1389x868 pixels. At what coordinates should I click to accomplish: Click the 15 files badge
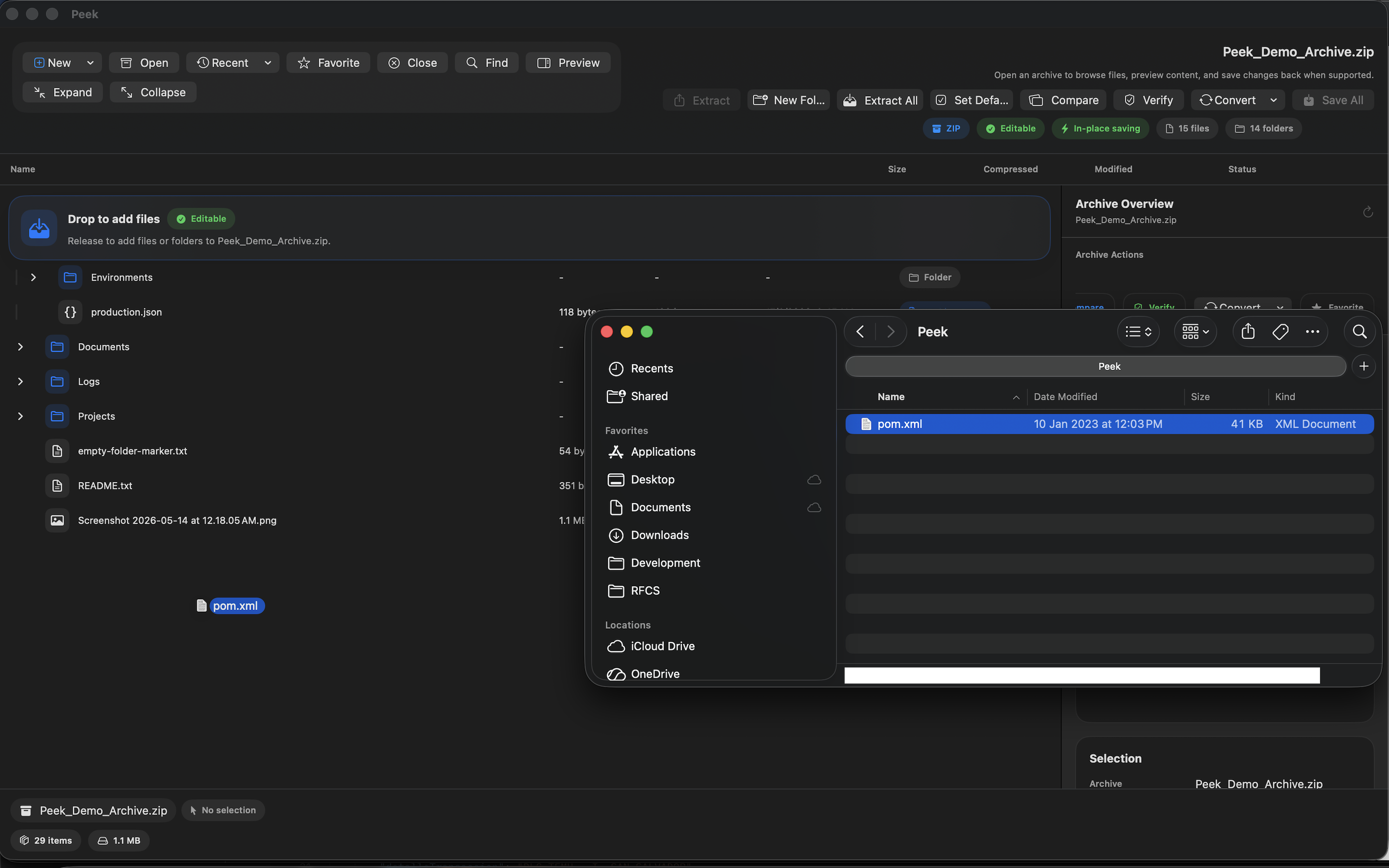point(1187,129)
